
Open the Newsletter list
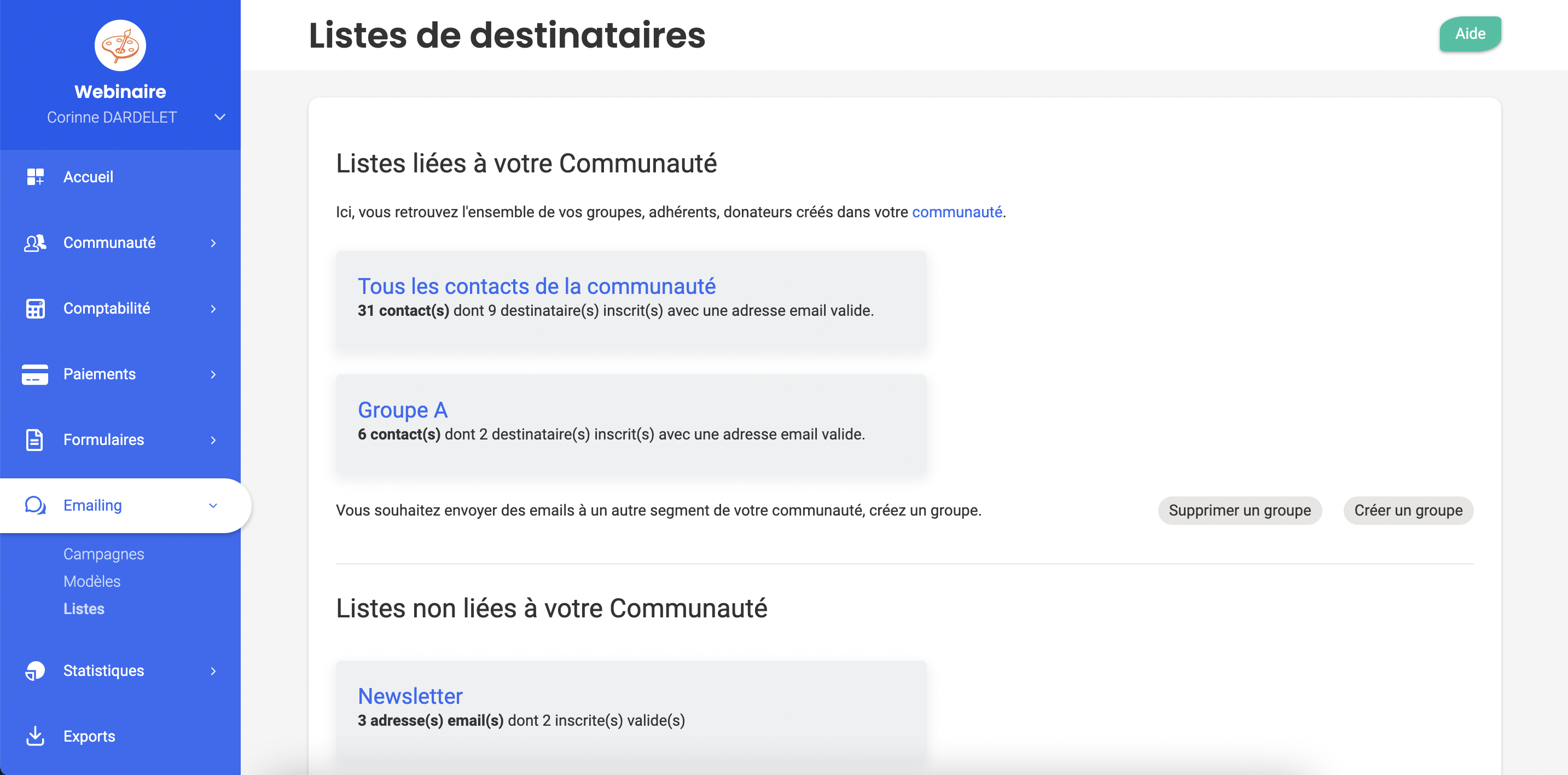point(410,696)
